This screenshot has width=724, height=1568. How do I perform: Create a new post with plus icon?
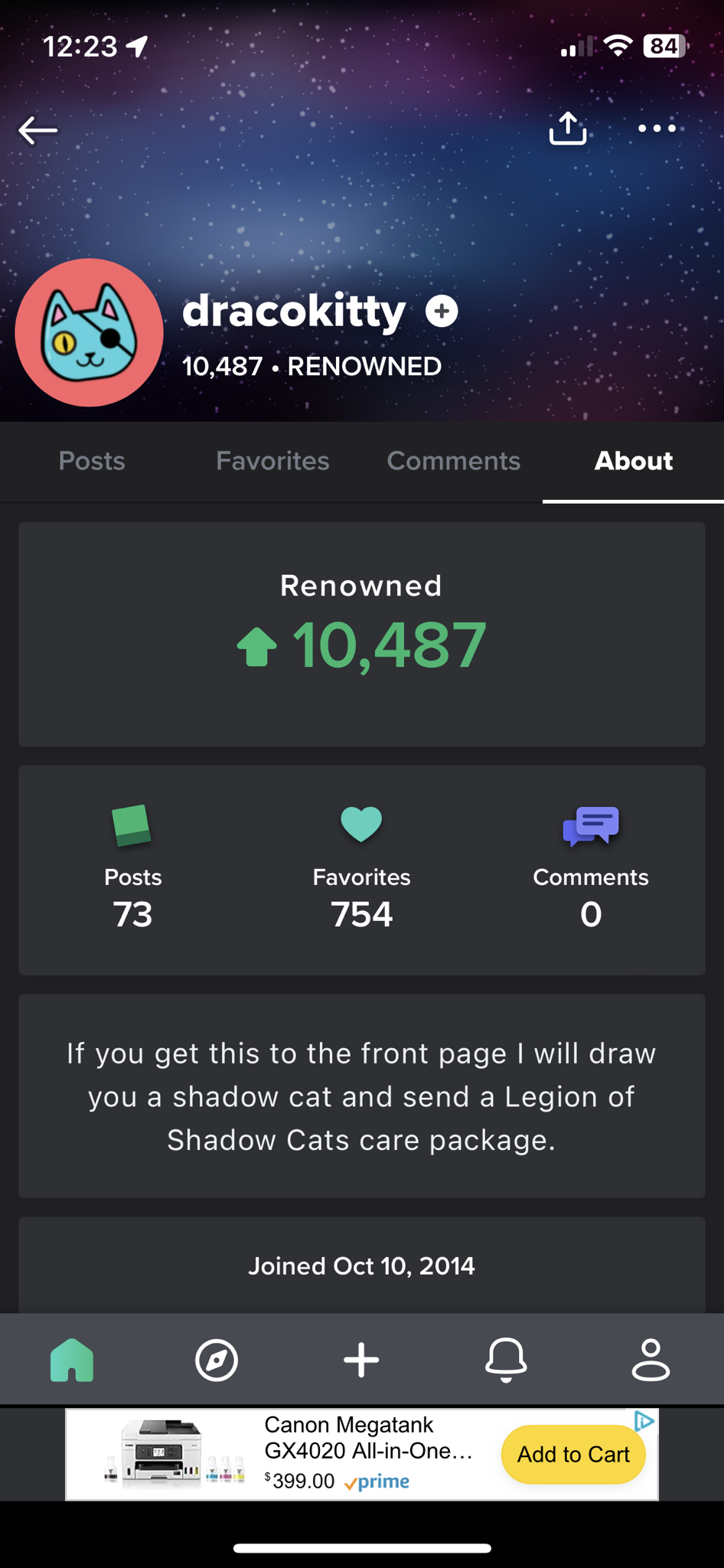361,1360
